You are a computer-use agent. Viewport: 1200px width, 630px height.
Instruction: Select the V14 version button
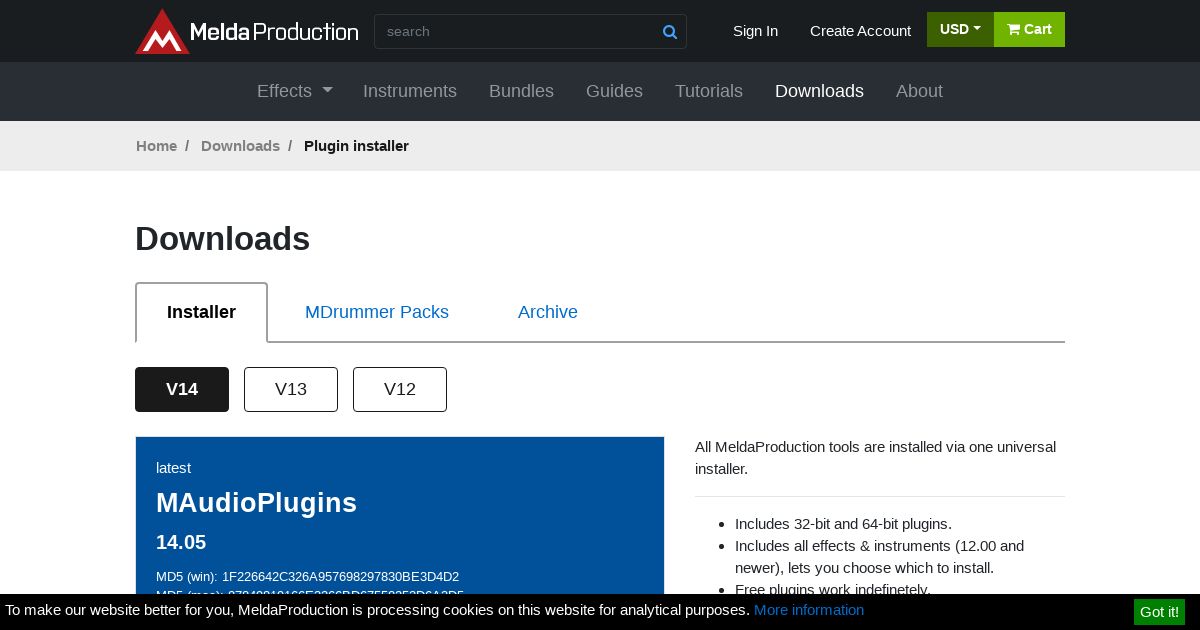(x=182, y=389)
